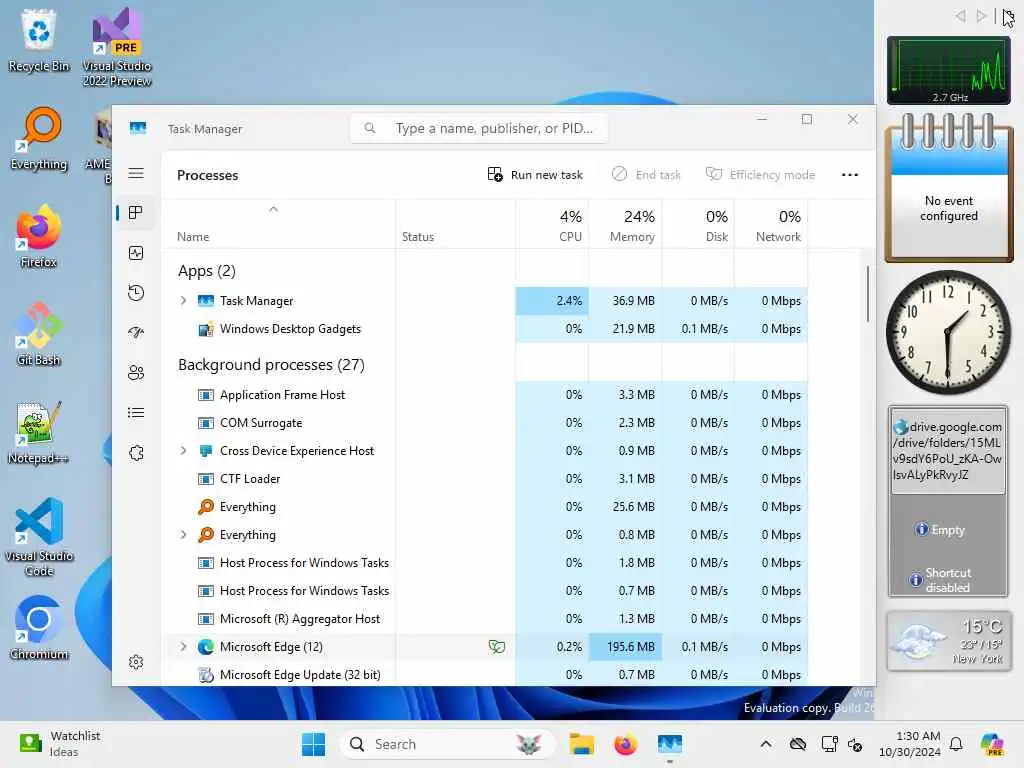Click the New York weather gadget

tap(949, 641)
